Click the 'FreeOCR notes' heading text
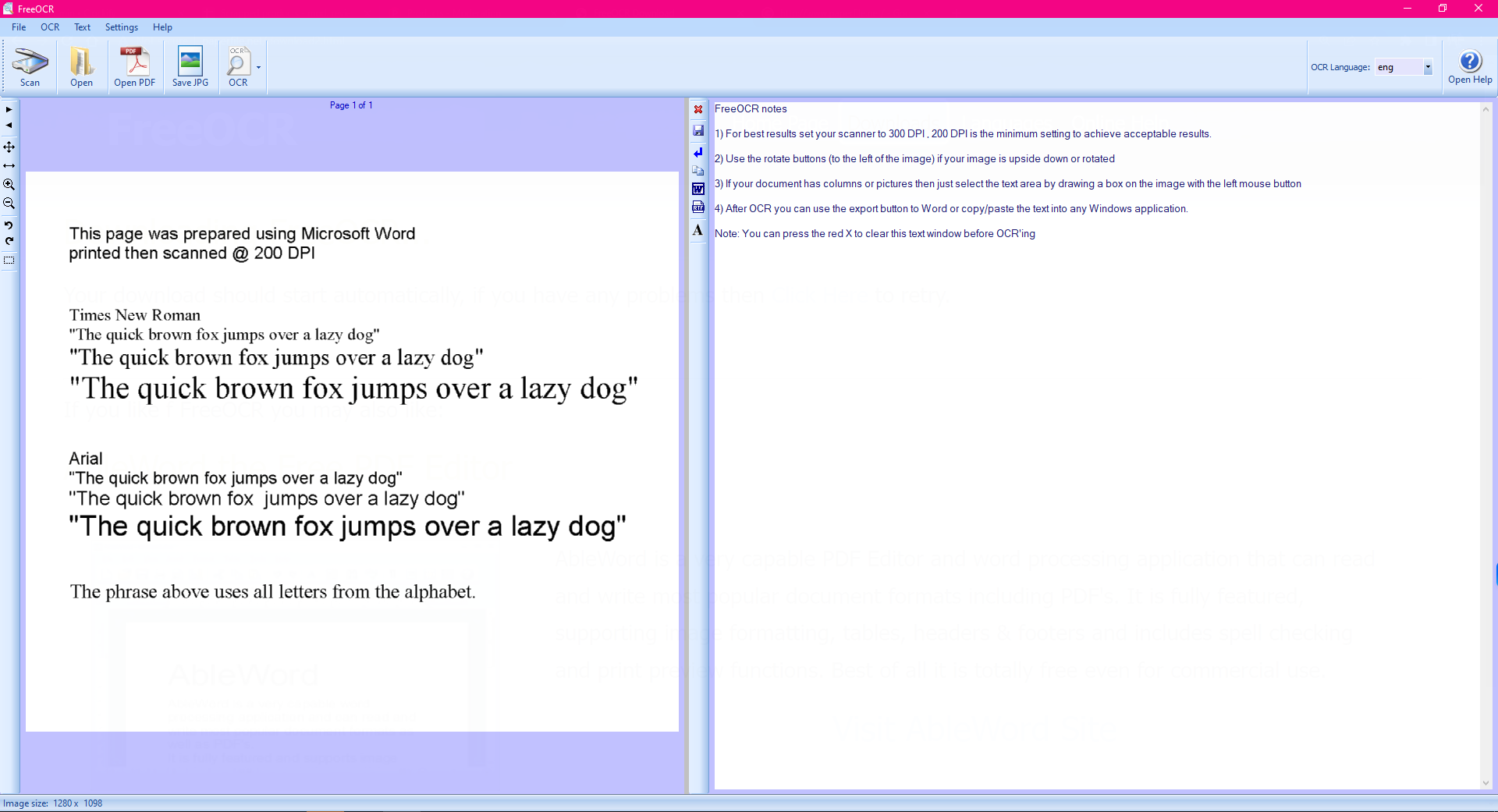Image resolution: width=1498 pixels, height=812 pixels. (751, 109)
